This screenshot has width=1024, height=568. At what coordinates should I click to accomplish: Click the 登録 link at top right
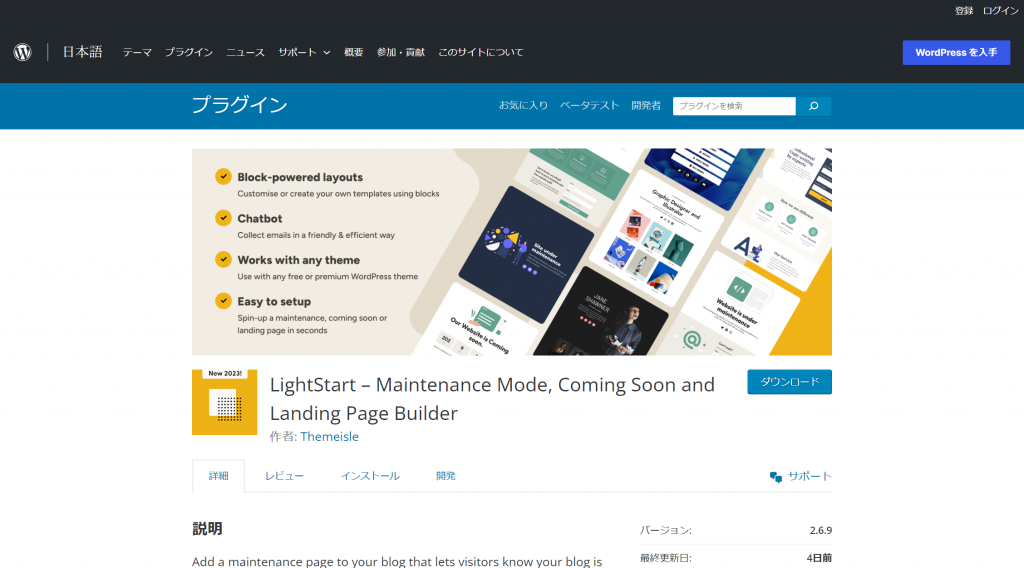point(964,10)
